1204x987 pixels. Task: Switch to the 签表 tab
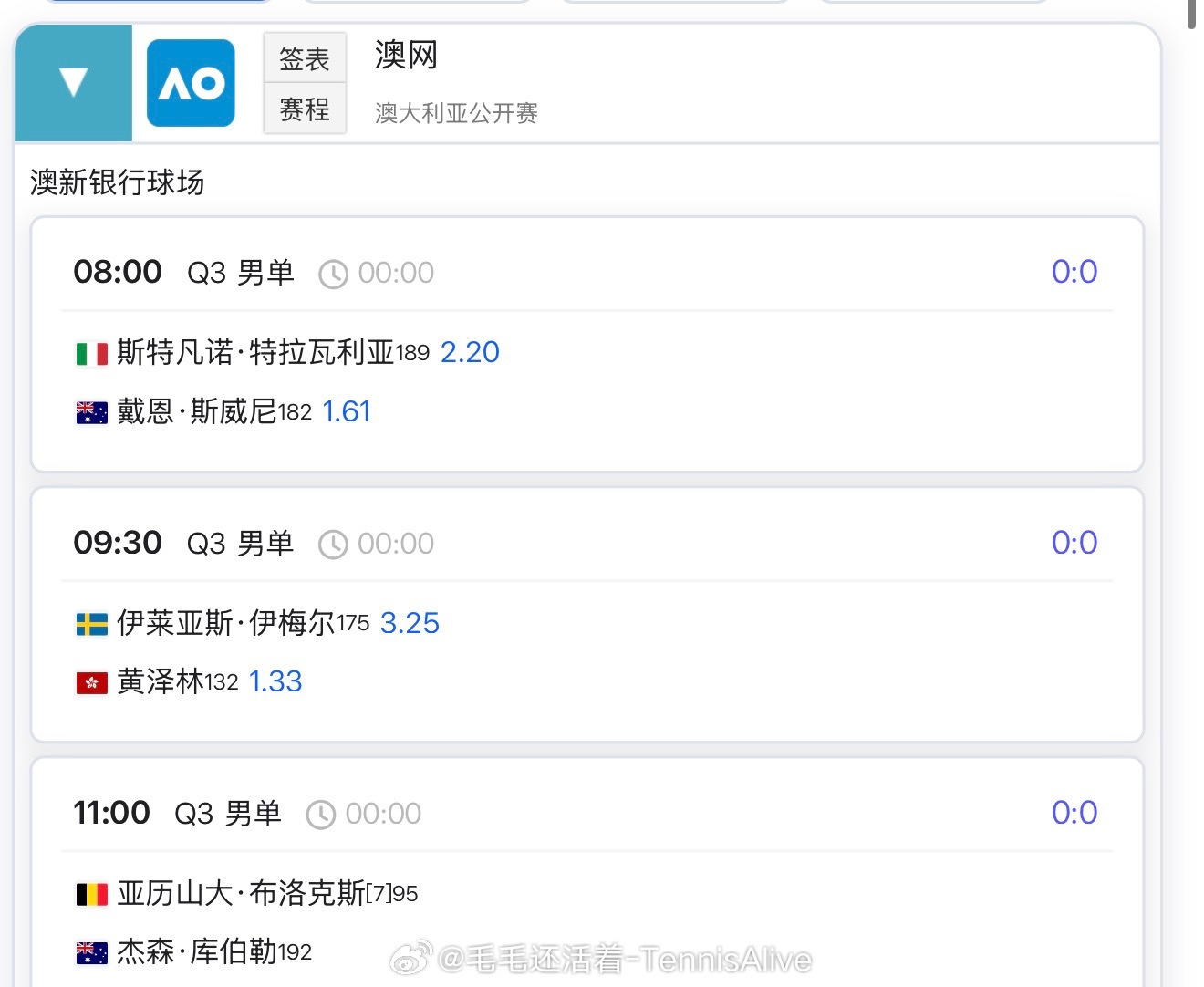click(305, 57)
